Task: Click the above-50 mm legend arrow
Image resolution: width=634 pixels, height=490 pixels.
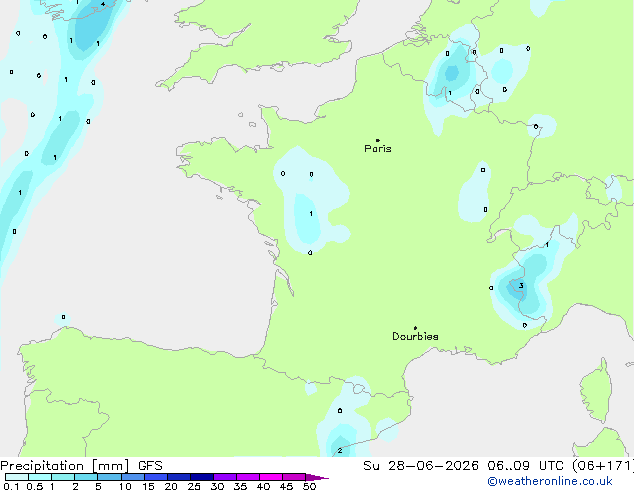Action: tap(317, 477)
